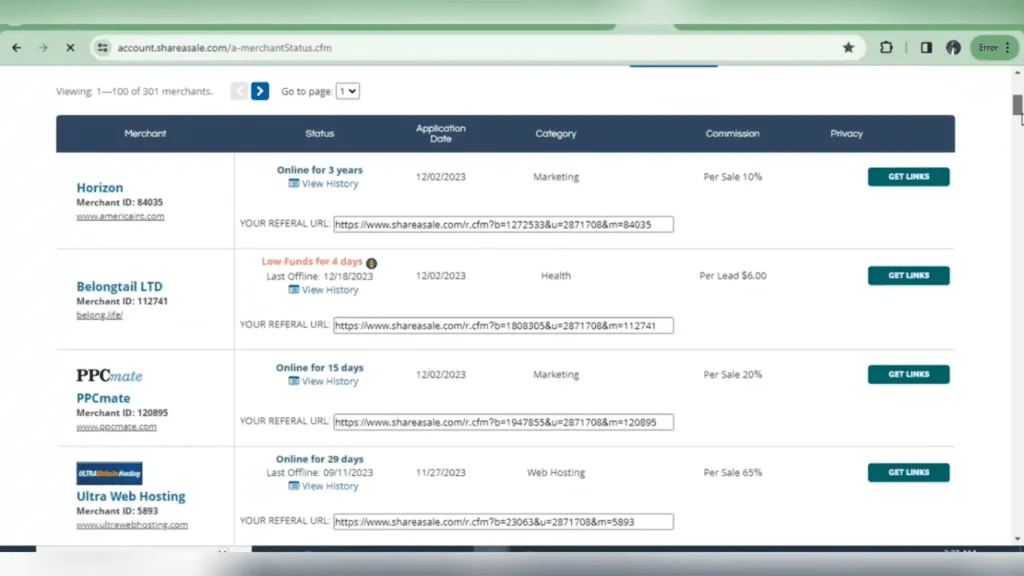Click the Privacy column header
Screen dimensions: 1024x576
pyautogui.click(x=846, y=133)
